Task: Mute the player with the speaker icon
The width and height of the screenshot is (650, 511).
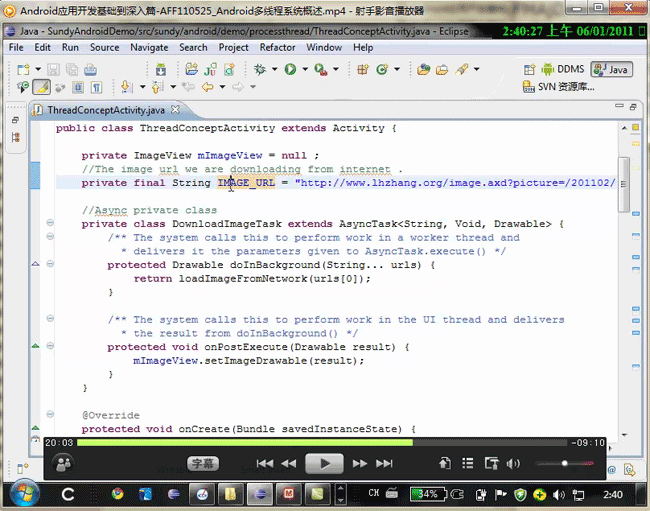Action: pyautogui.click(x=513, y=464)
